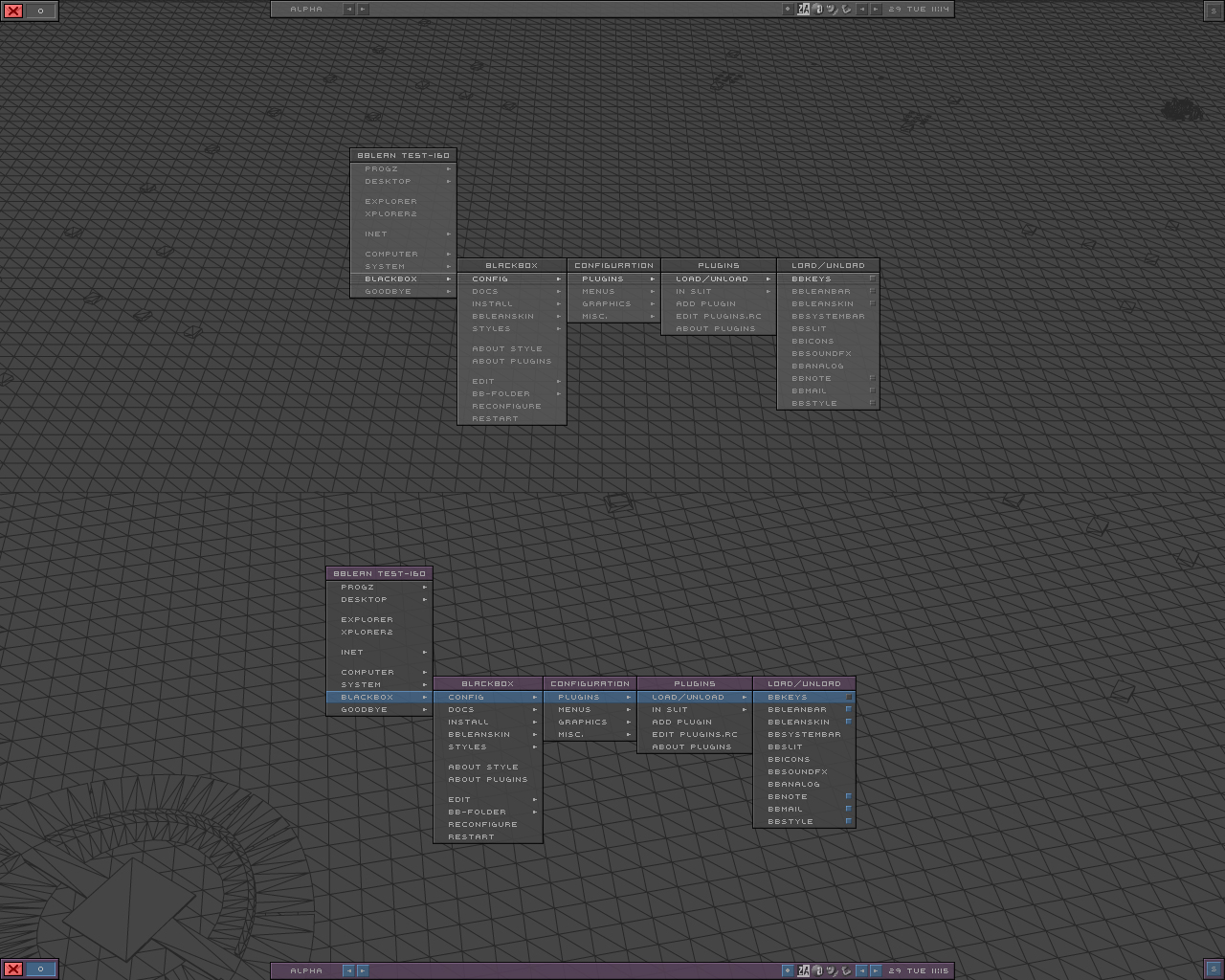Click the round tray icon right of ZA in the gray toolbar
1225x980 pixels.
click(x=817, y=9)
